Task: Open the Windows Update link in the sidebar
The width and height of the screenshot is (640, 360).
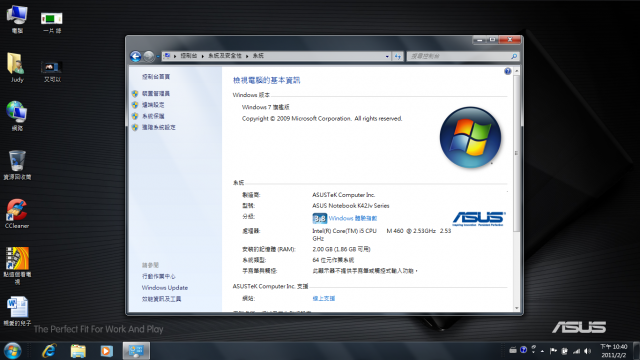Action: [x=165, y=288]
